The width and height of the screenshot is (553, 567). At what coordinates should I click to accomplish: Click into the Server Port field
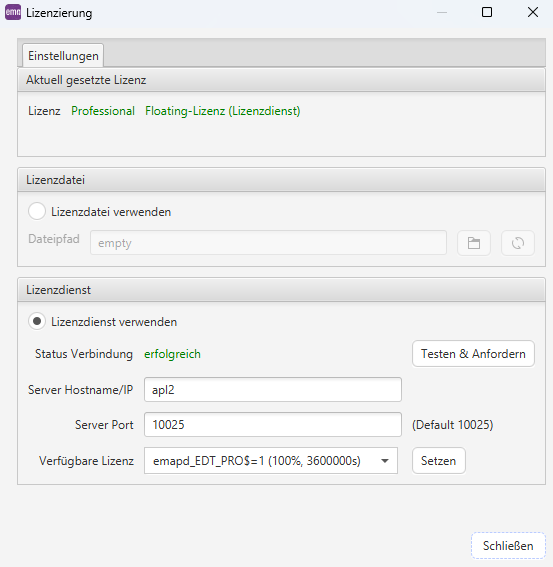coord(273,425)
